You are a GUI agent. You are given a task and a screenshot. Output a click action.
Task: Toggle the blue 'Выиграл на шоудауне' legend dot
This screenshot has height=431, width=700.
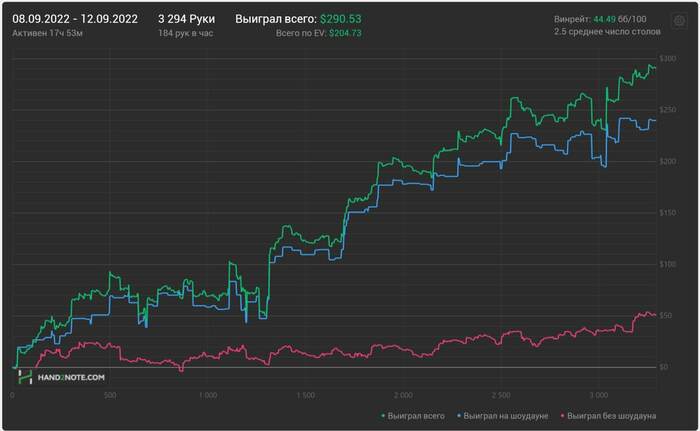click(x=458, y=416)
